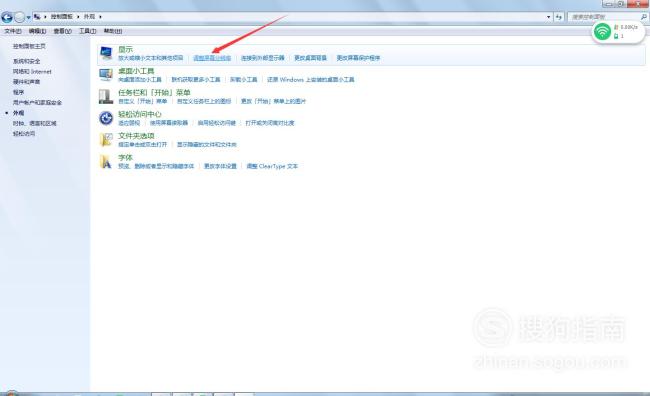Click the Taskbar and Start Menu icon
650x396 pixels.
tap(106, 97)
